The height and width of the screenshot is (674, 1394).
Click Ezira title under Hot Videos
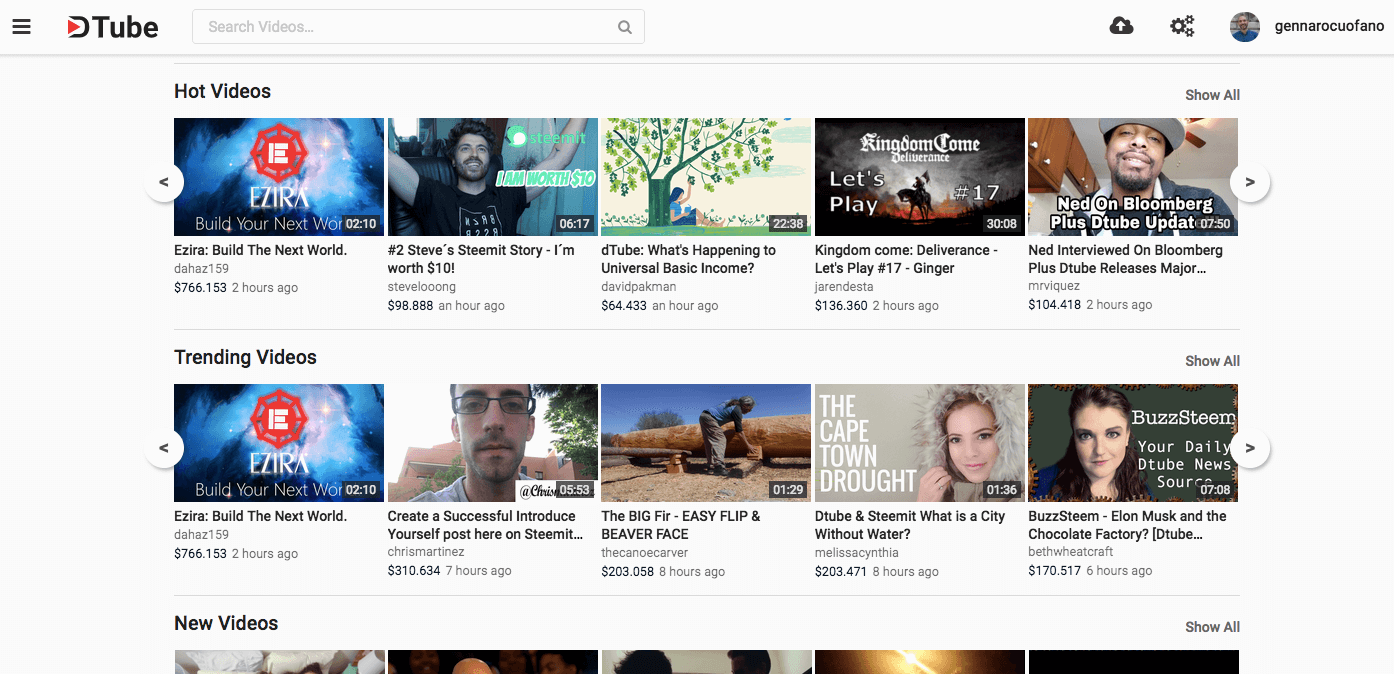coord(261,250)
